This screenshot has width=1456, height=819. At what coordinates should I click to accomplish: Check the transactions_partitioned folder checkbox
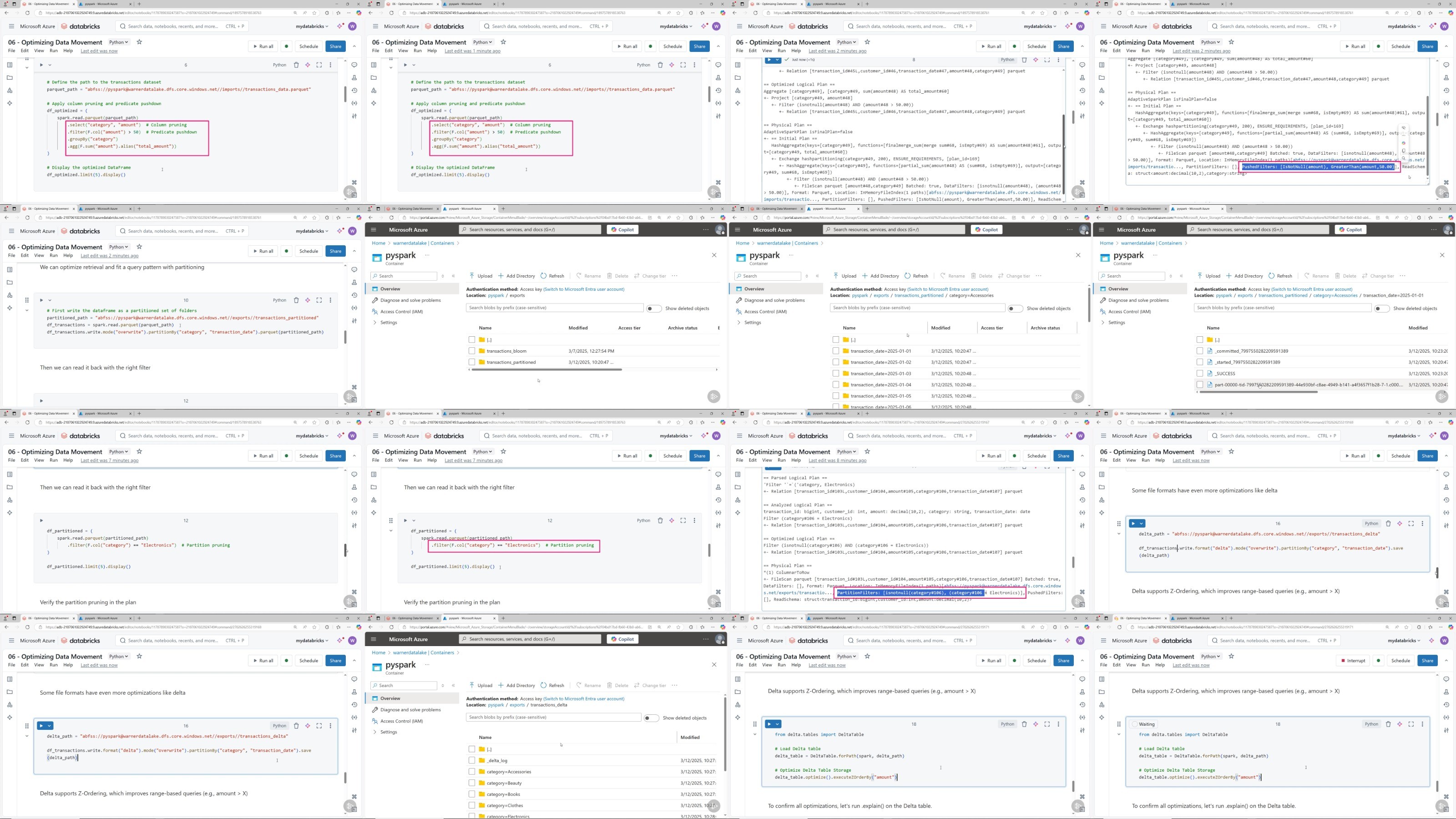click(472, 362)
